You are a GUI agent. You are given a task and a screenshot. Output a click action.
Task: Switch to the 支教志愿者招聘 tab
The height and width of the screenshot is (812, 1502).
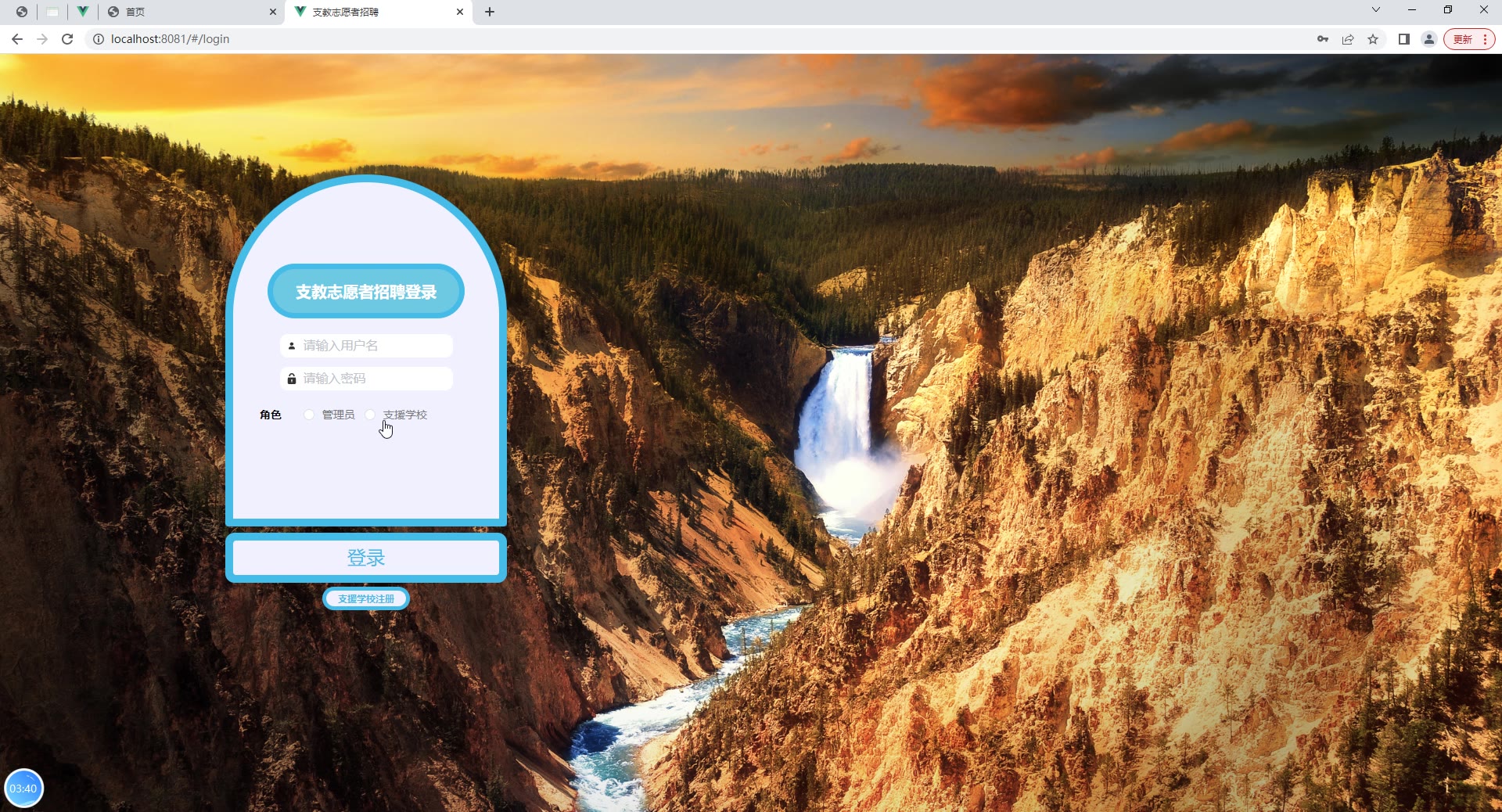pos(379,12)
